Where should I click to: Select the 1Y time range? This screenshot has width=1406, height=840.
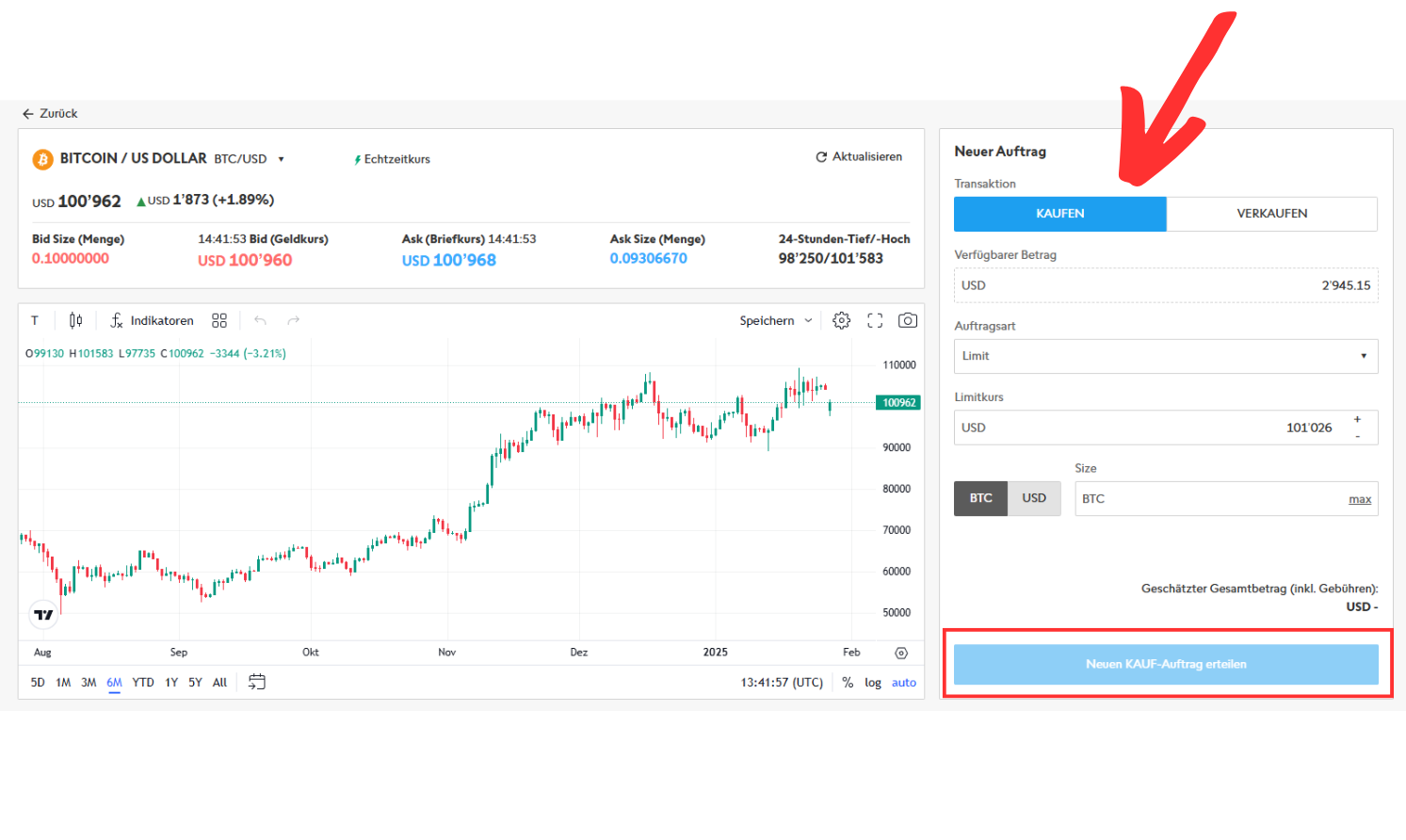click(x=171, y=683)
